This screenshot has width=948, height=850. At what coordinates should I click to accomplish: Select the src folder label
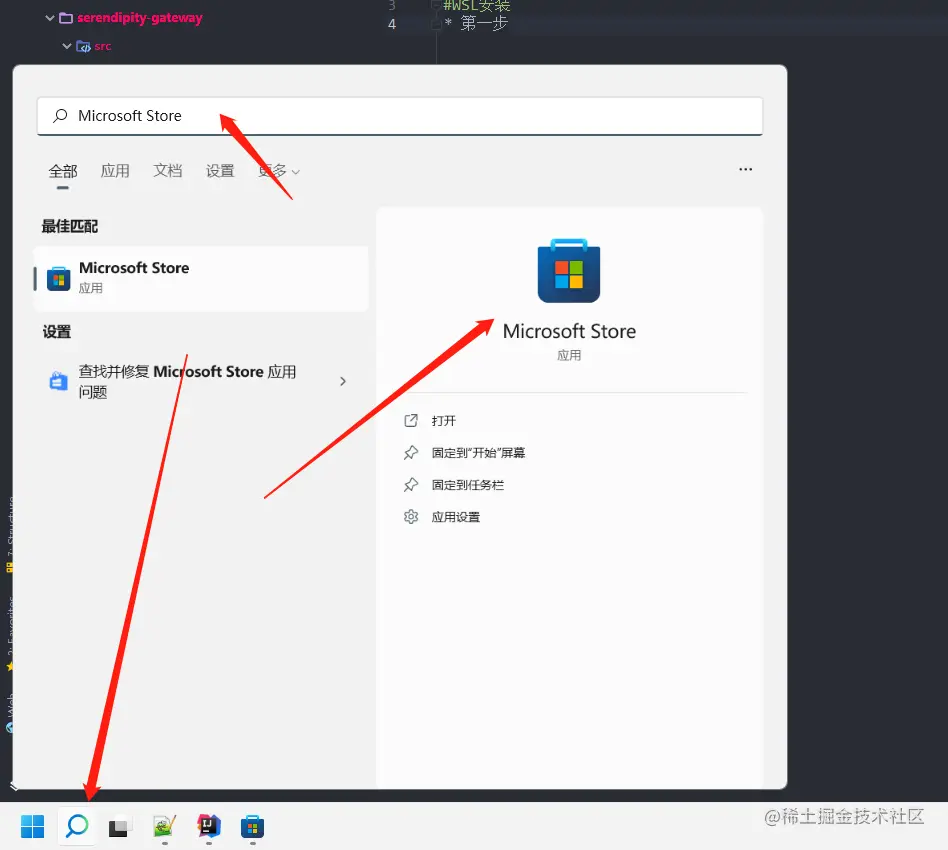(103, 46)
